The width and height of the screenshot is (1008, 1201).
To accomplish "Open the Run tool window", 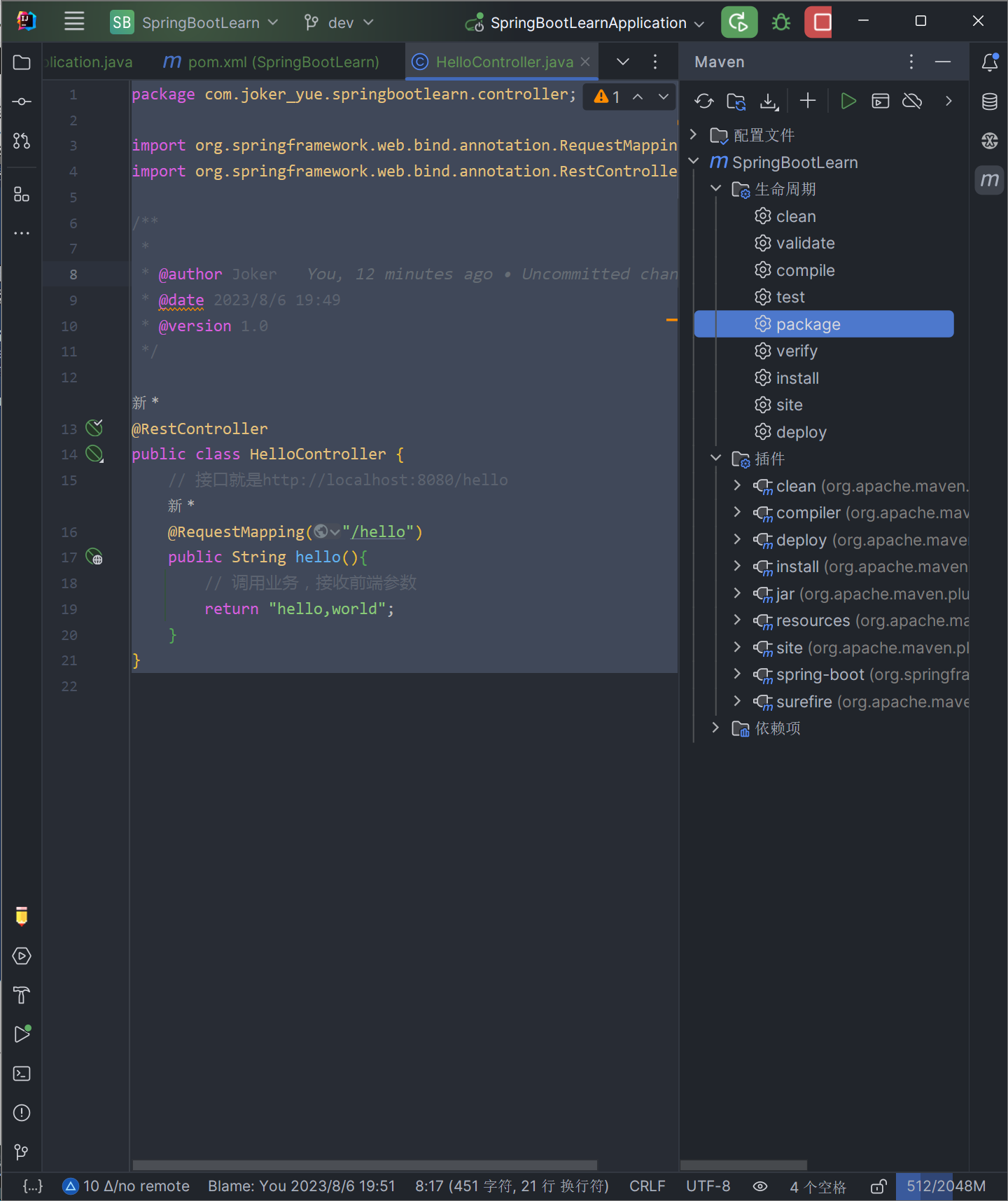I will [22, 1034].
